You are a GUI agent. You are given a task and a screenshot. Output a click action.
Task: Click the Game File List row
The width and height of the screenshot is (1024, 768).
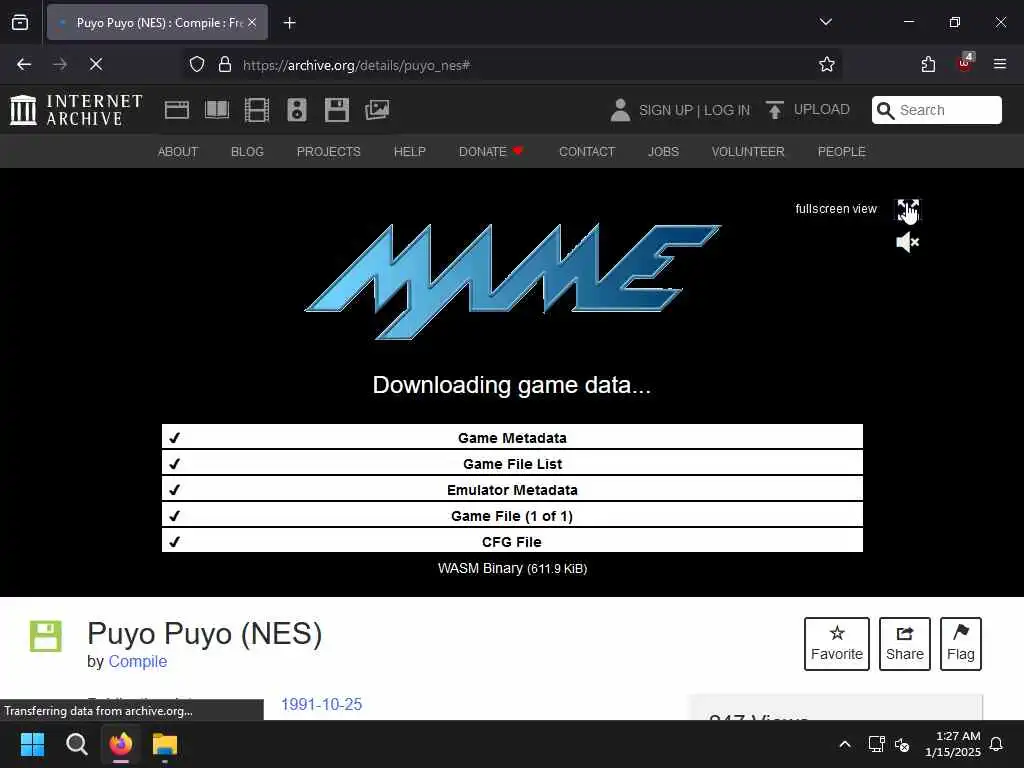pos(512,463)
